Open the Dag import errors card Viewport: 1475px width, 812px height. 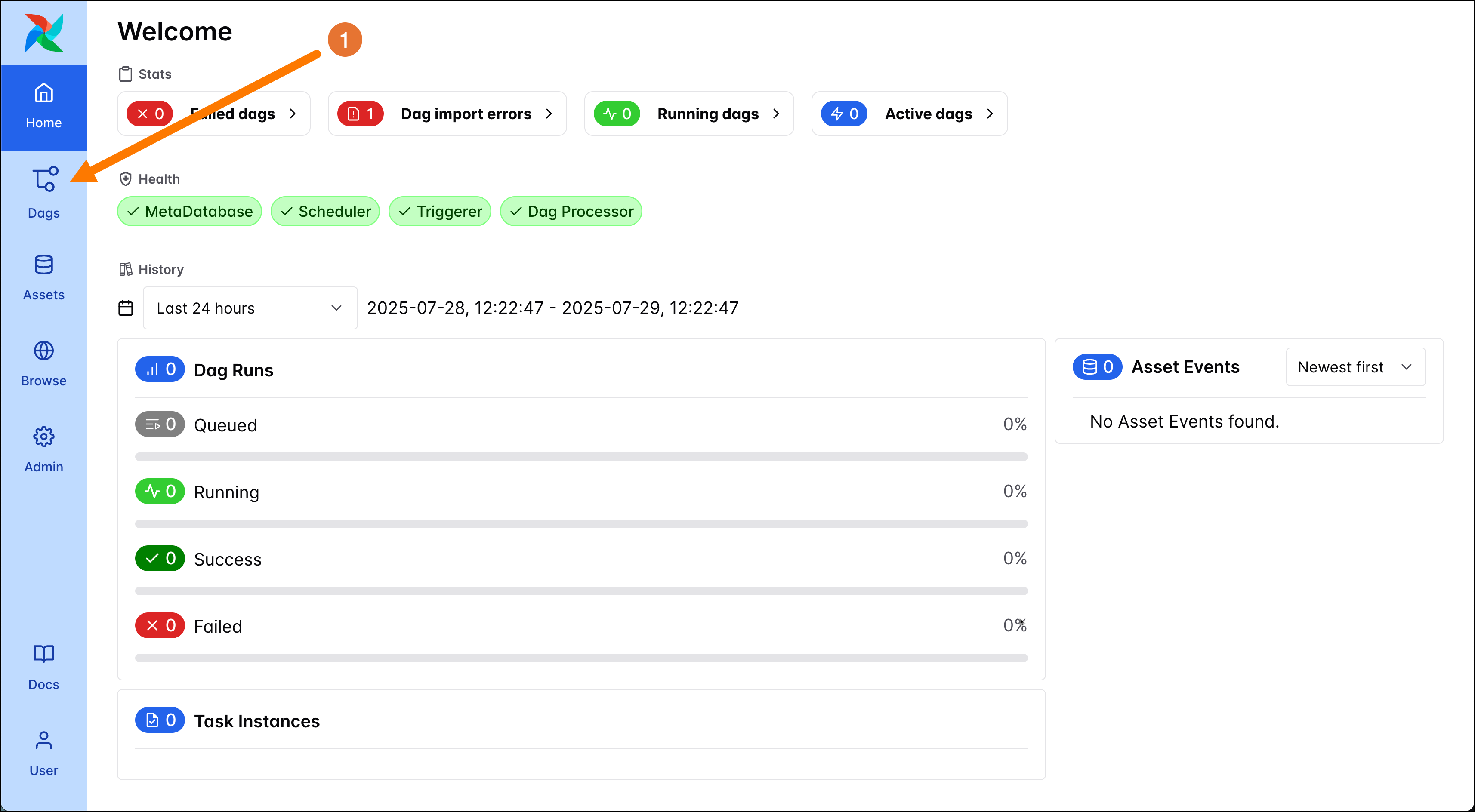click(447, 114)
